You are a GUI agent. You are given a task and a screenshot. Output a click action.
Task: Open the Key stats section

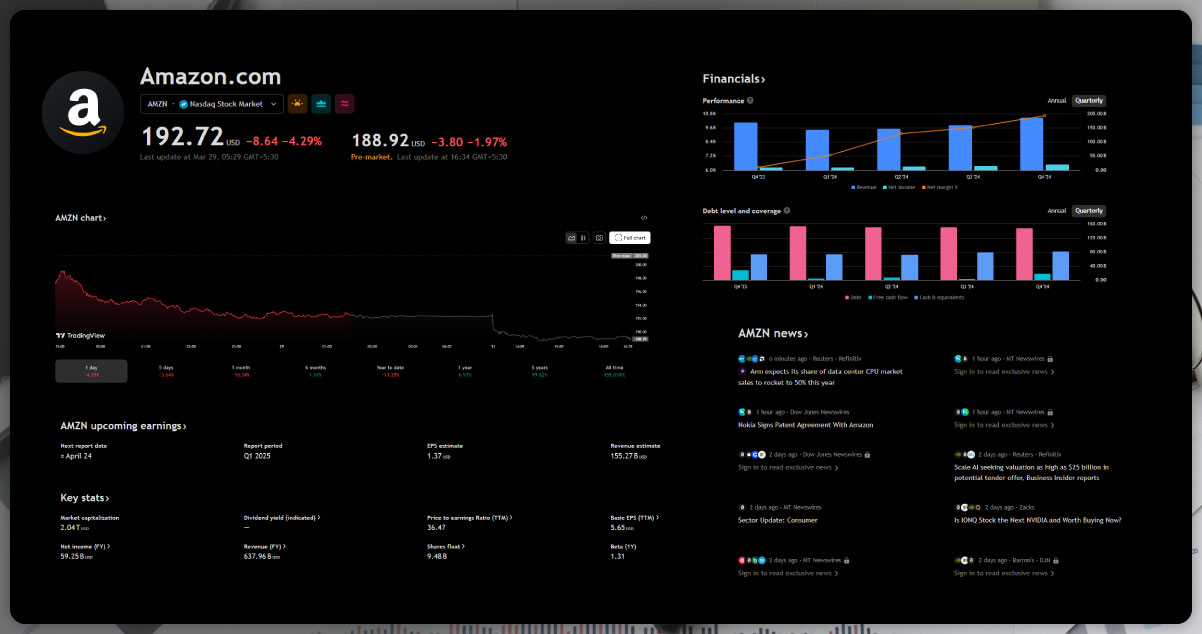point(85,497)
